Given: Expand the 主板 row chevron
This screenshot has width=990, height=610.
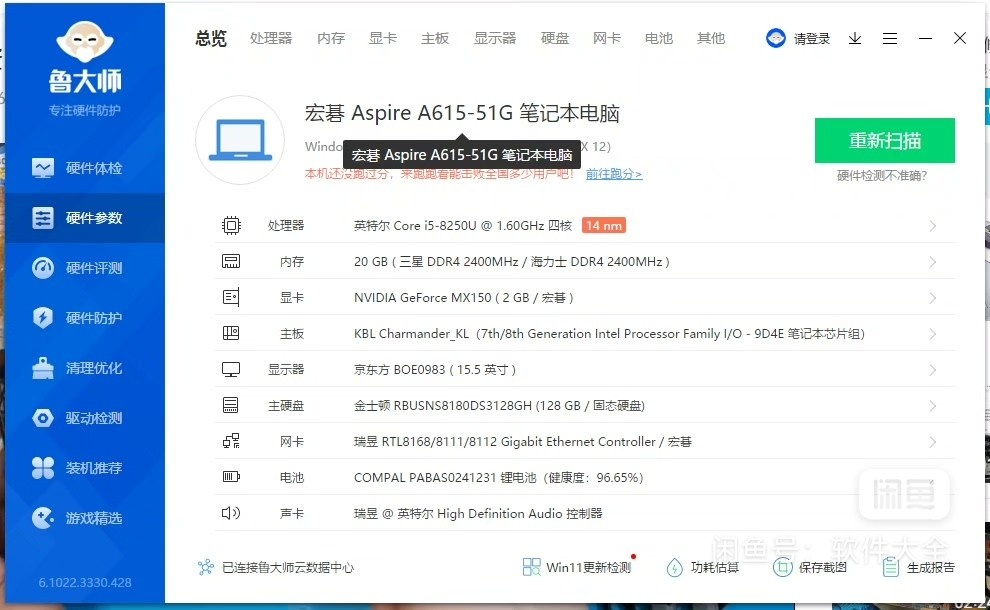Looking at the screenshot, I should coord(933,334).
